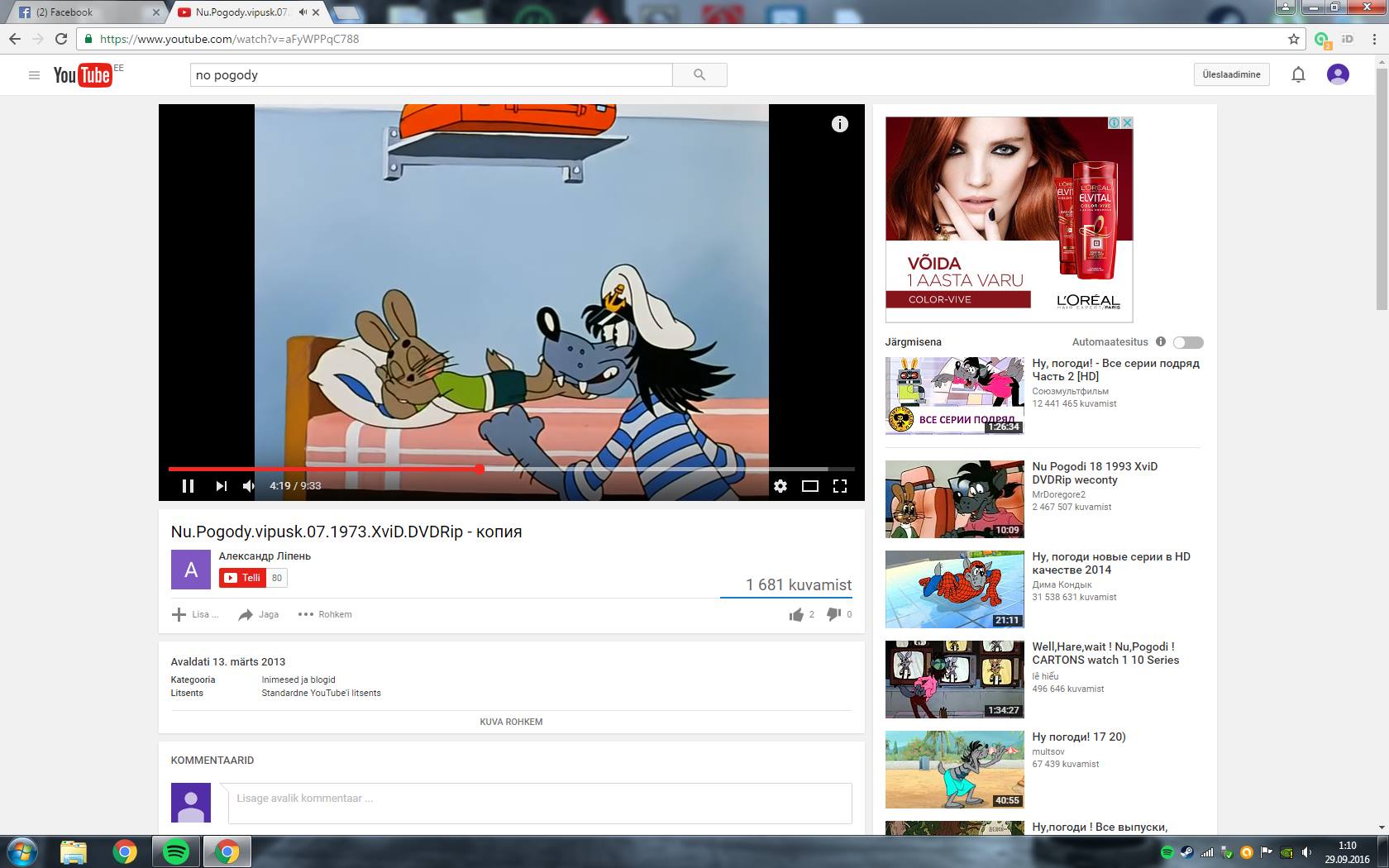Click the address bar URL

point(229,39)
